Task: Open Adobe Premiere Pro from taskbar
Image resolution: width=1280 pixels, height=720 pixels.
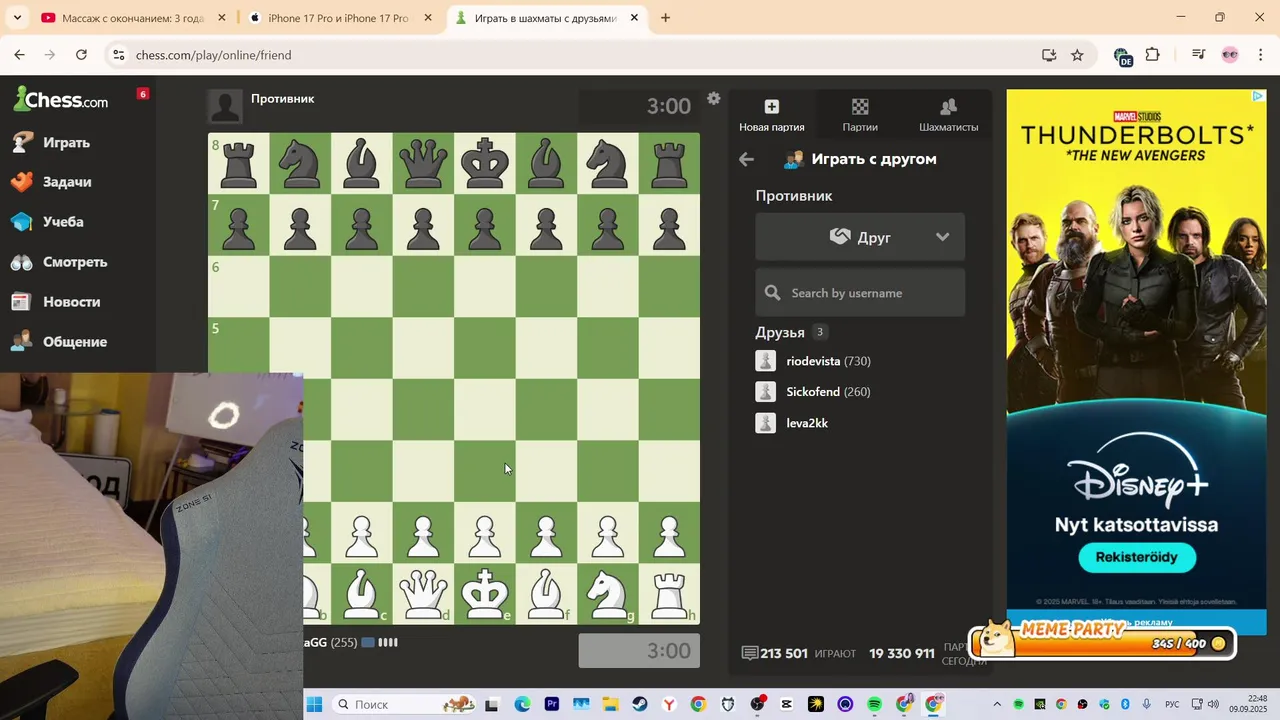Action: pos(552,704)
